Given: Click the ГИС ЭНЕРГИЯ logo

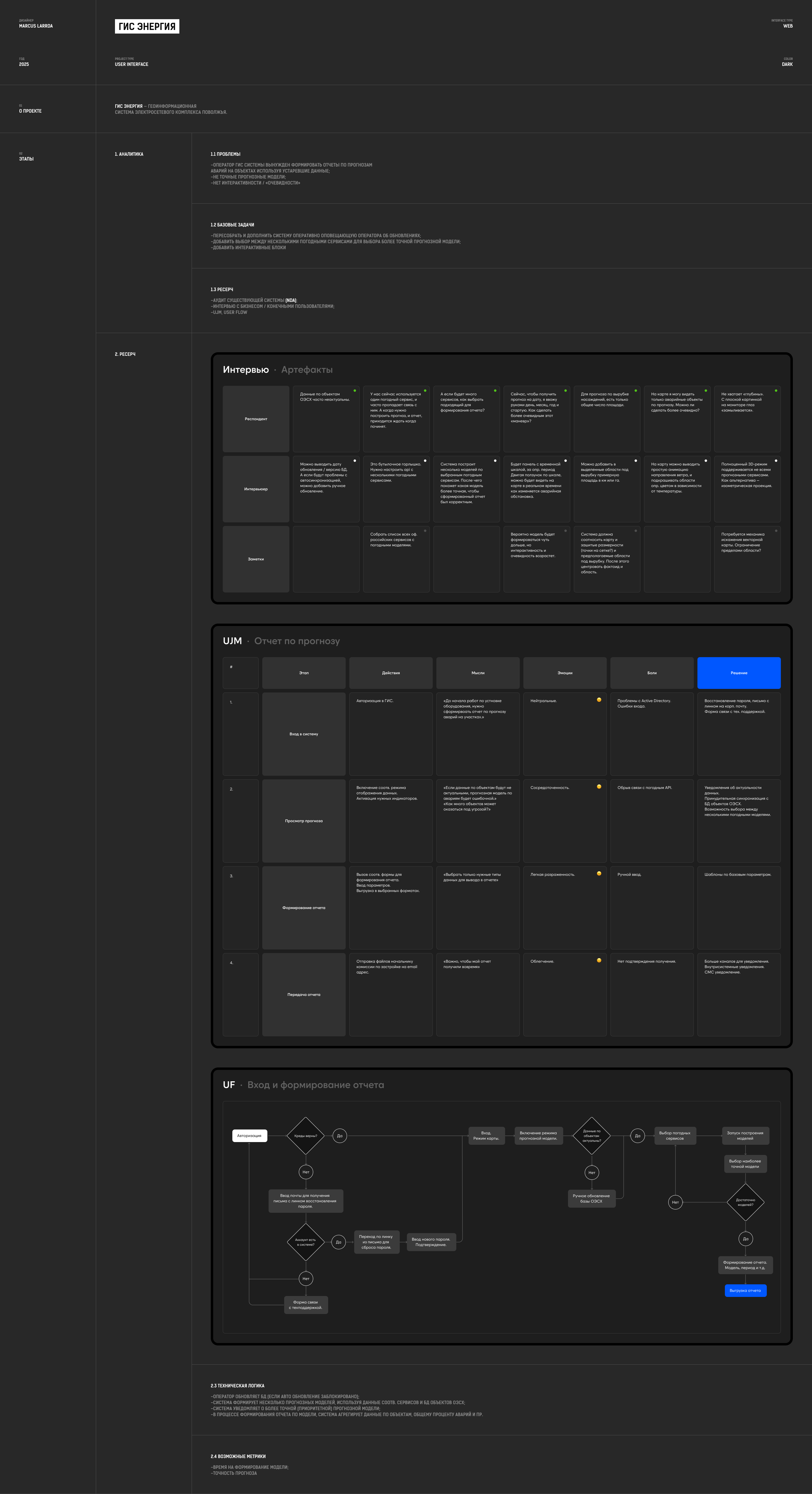Looking at the screenshot, I should point(147,26).
